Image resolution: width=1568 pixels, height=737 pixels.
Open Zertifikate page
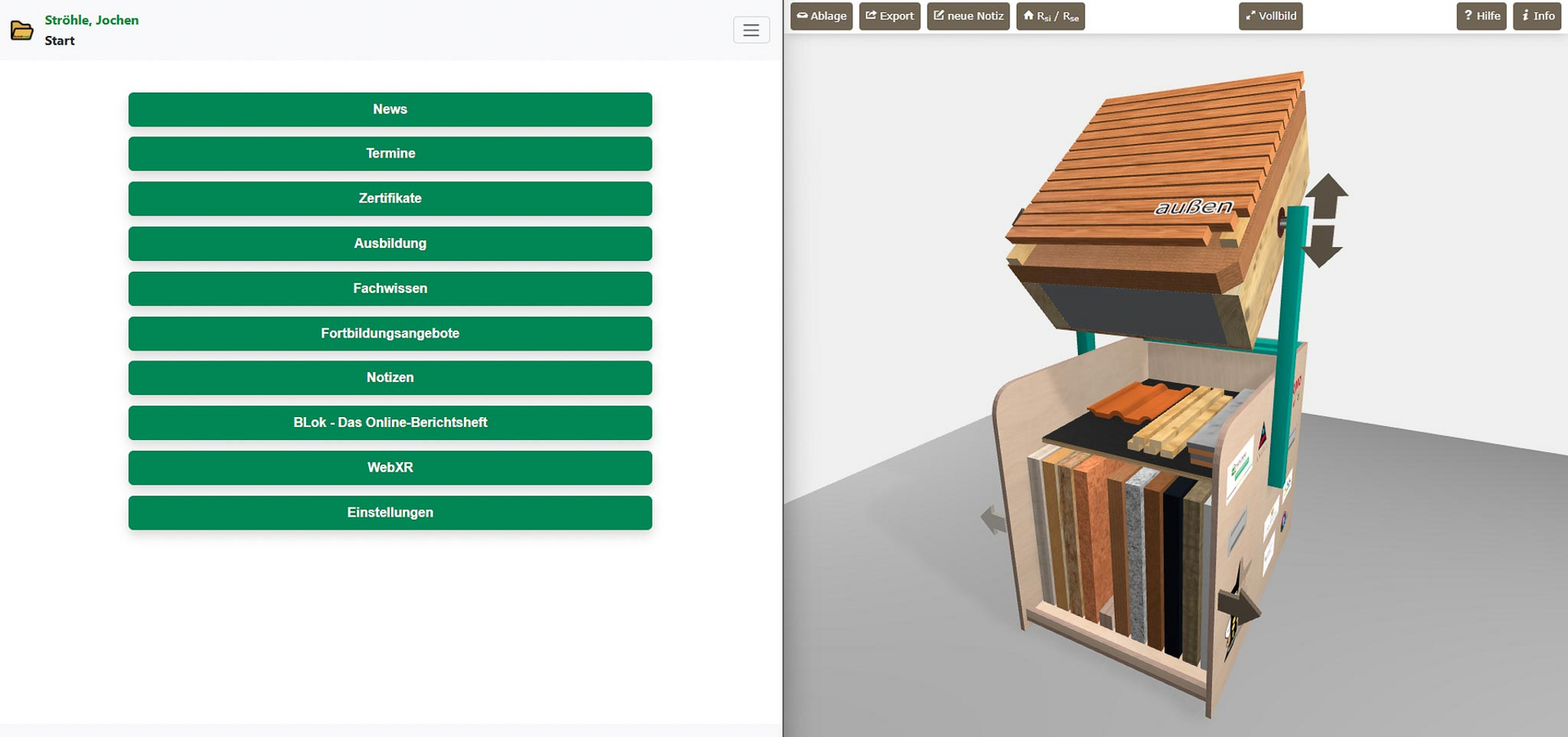(x=390, y=198)
